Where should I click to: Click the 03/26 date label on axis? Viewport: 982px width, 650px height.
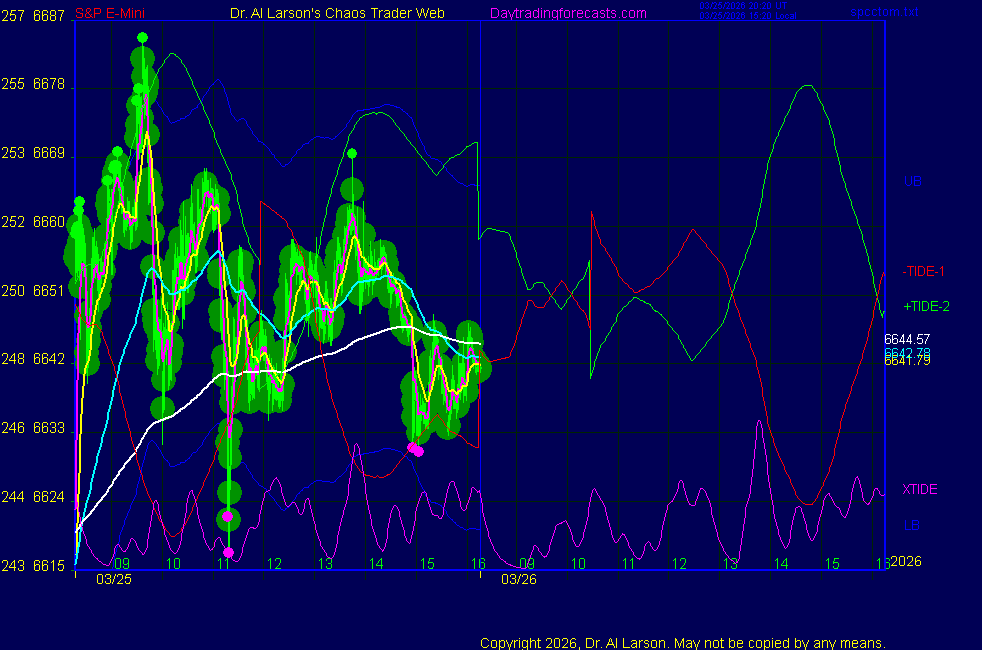coord(517,578)
